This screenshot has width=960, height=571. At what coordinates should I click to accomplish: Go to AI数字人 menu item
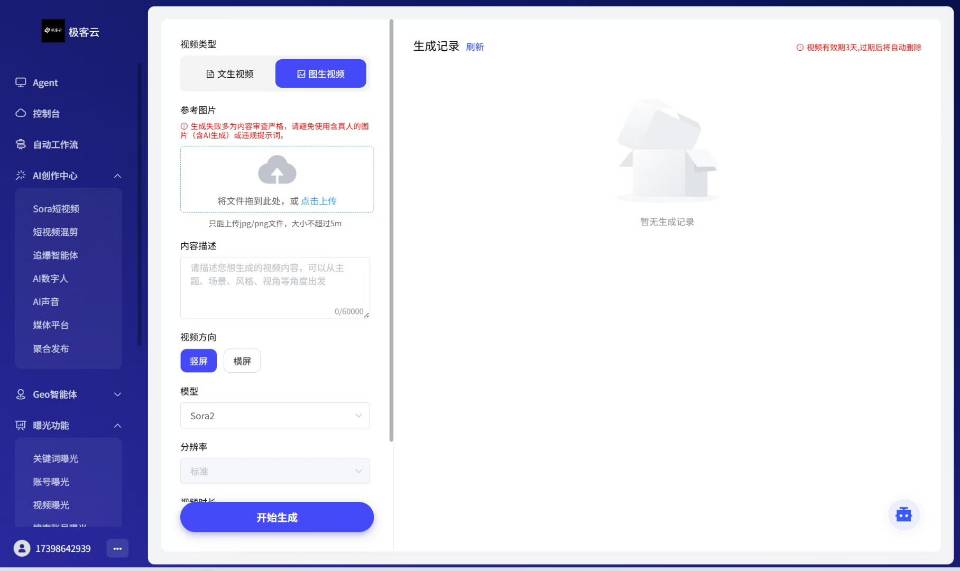pyautogui.click(x=50, y=279)
